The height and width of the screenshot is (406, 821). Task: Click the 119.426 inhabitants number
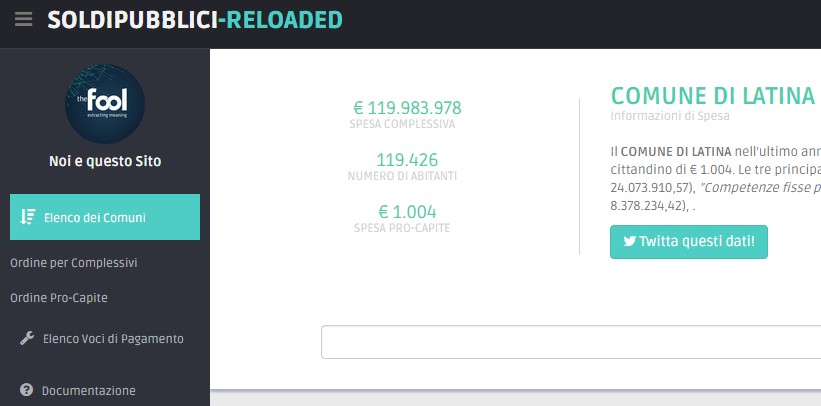pos(407,160)
